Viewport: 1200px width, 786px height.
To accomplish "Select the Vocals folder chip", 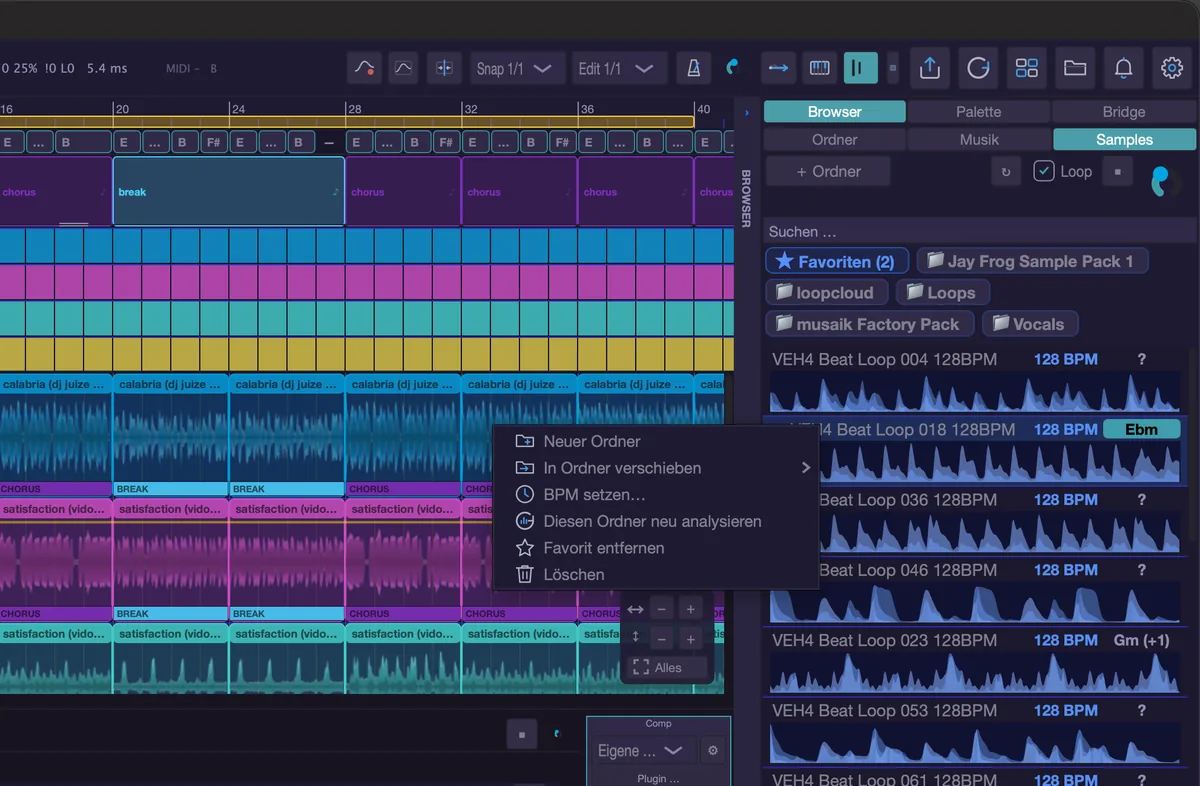I will (1030, 324).
